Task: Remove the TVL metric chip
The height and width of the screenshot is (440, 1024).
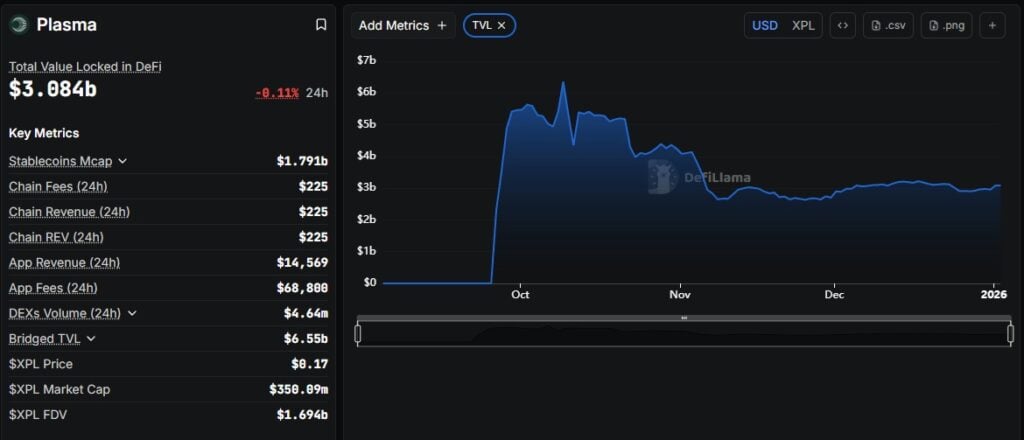Action: [502, 25]
